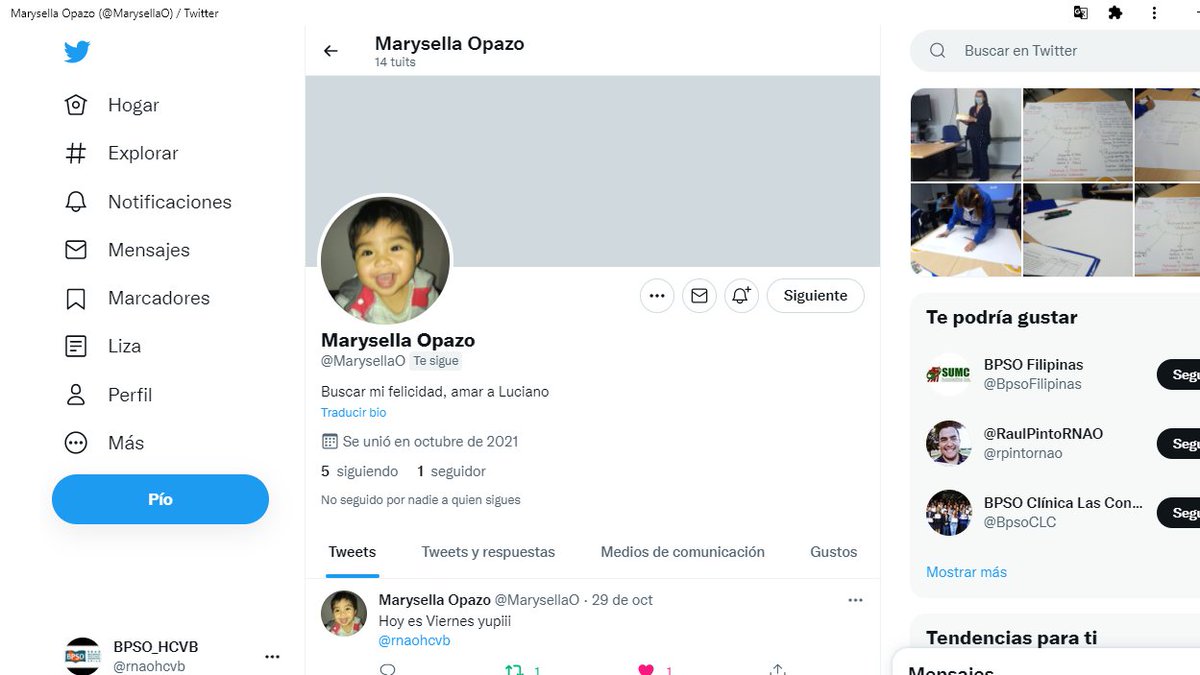Click the BPSO_HCVB account avatar
Viewport: 1200px width, 675px height.
(82, 656)
